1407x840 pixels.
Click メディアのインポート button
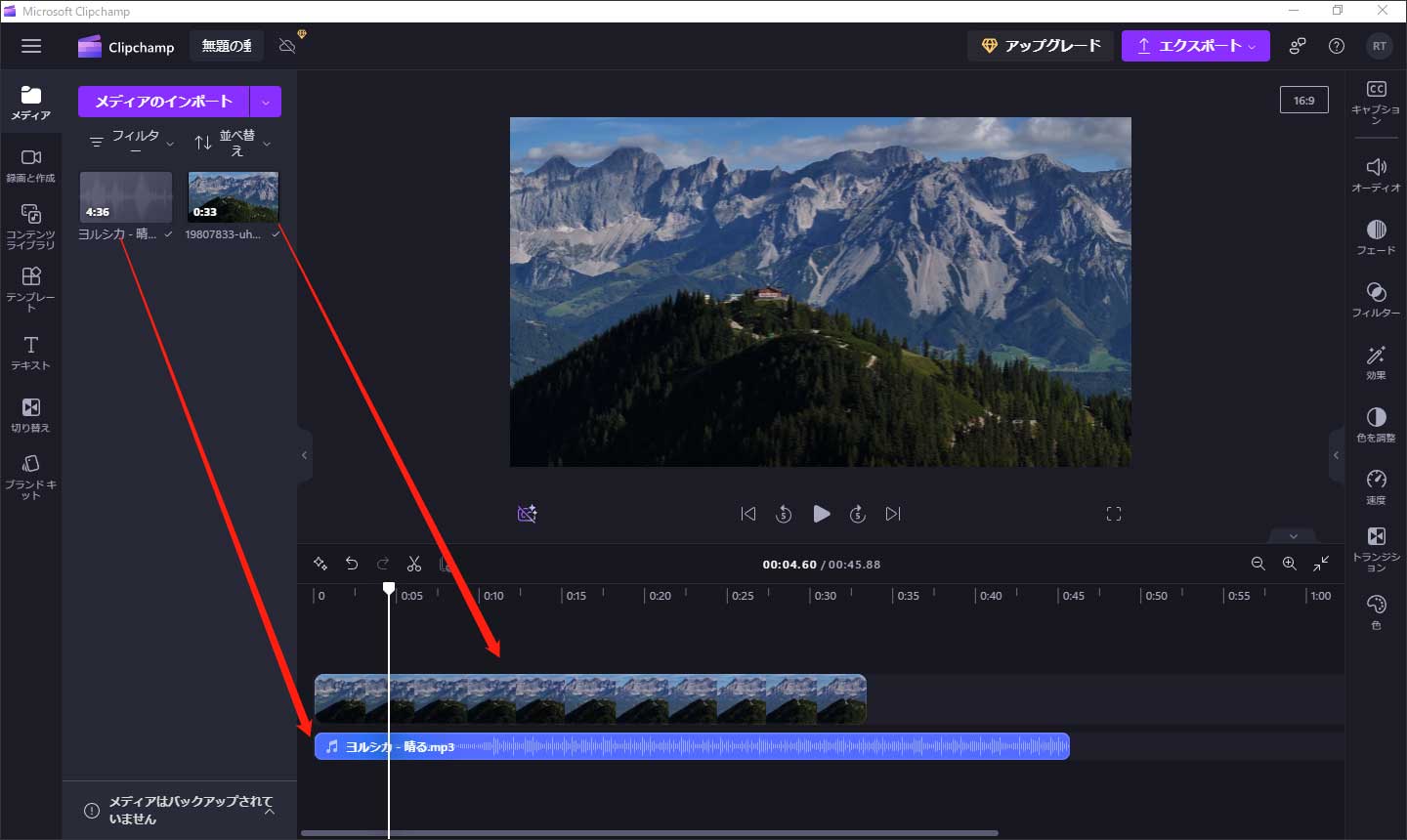pos(163,102)
